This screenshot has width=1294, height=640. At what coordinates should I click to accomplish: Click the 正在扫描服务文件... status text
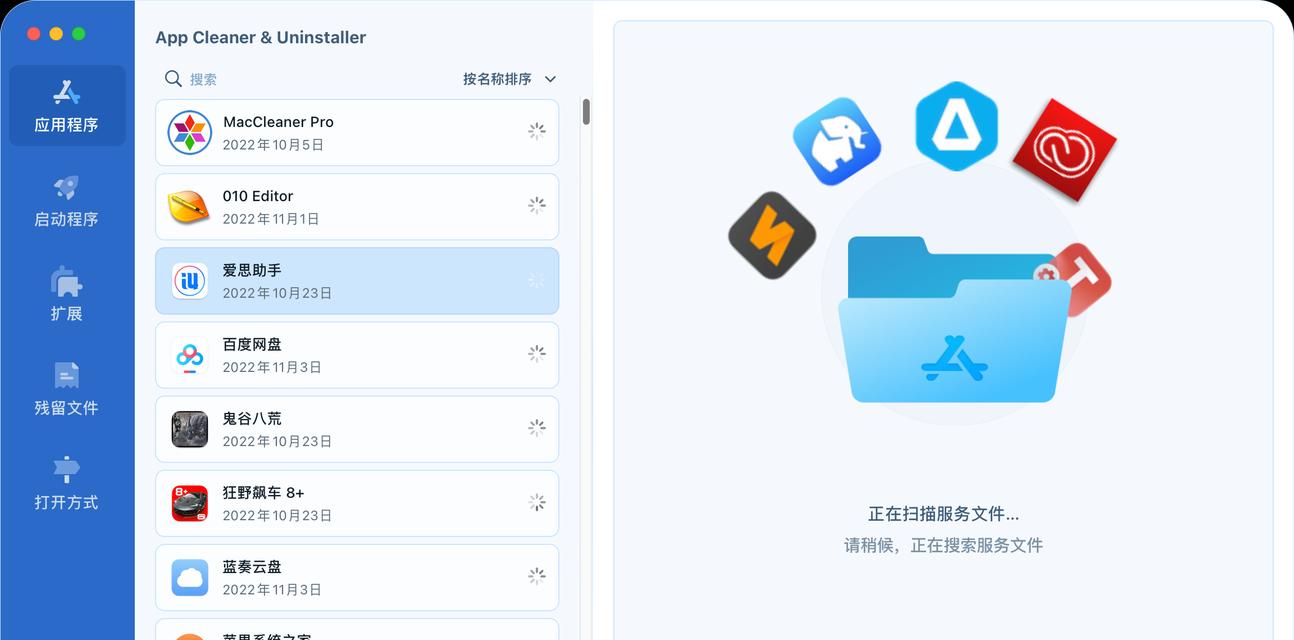pyautogui.click(x=943, y=514)
